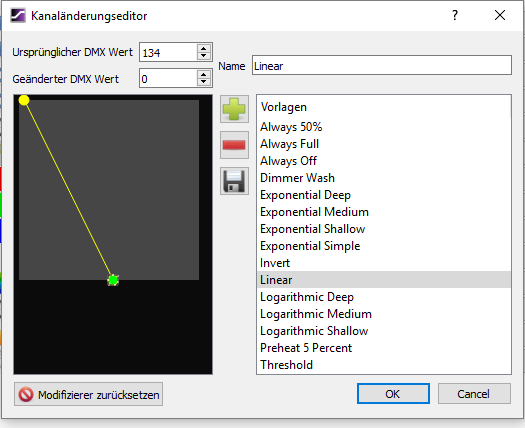Image resolution: width=525 pixels, height=428 pixels.
Task: Select the green curve handle point
Action: (113, 280)
